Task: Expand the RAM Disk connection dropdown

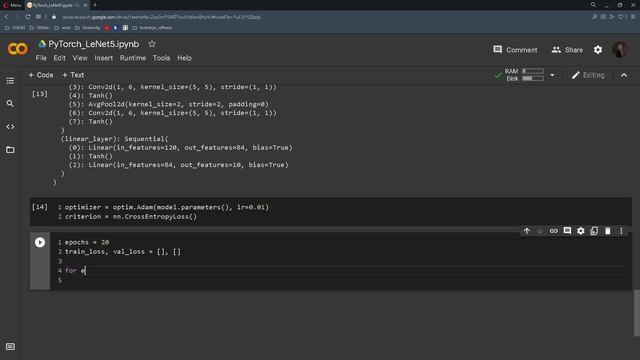Action: pyautogui.click(x=552, y=75)
